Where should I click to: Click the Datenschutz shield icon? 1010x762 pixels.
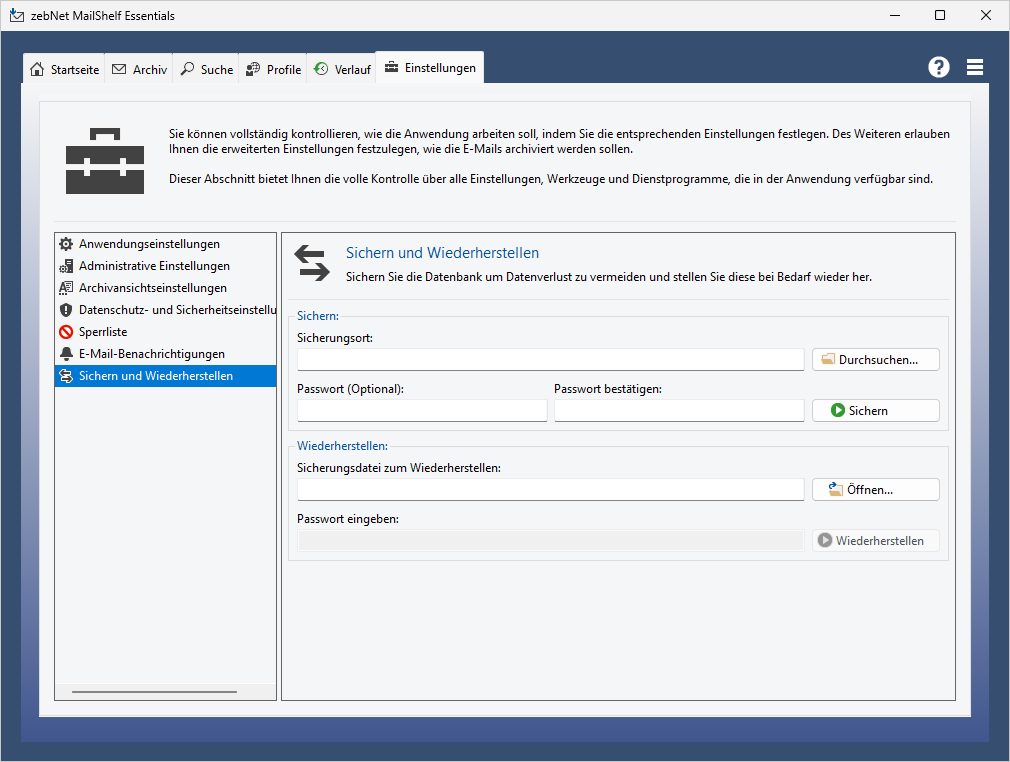coord(66,310)
